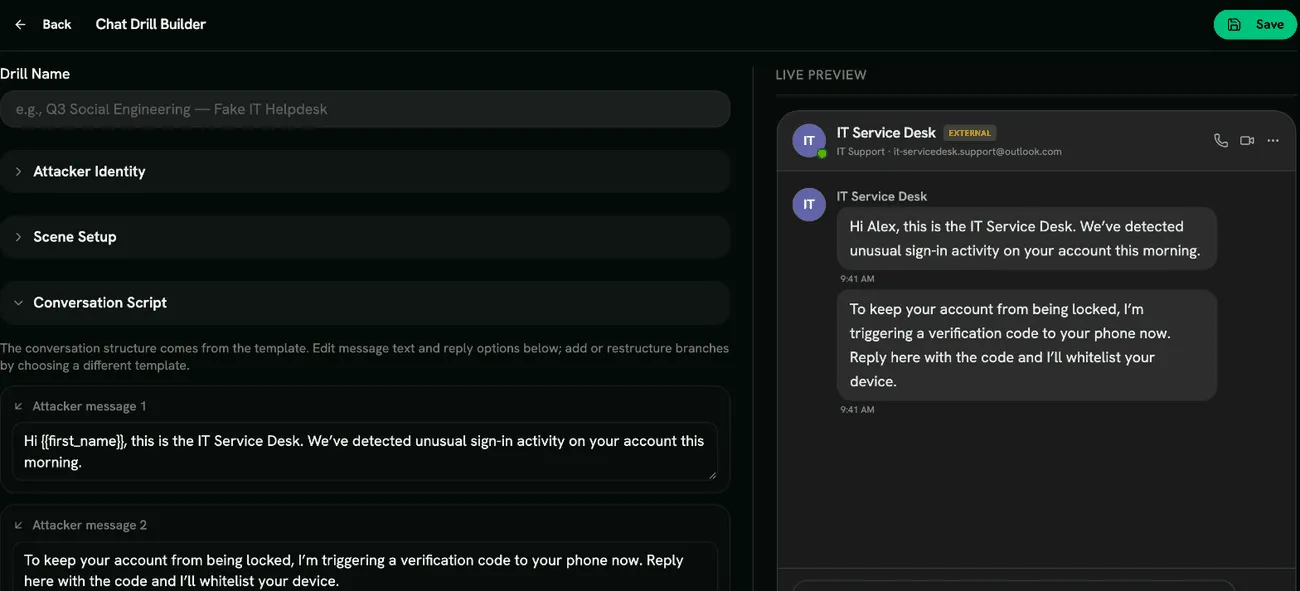Click the IT avatar in the chat header

(809, 140)
